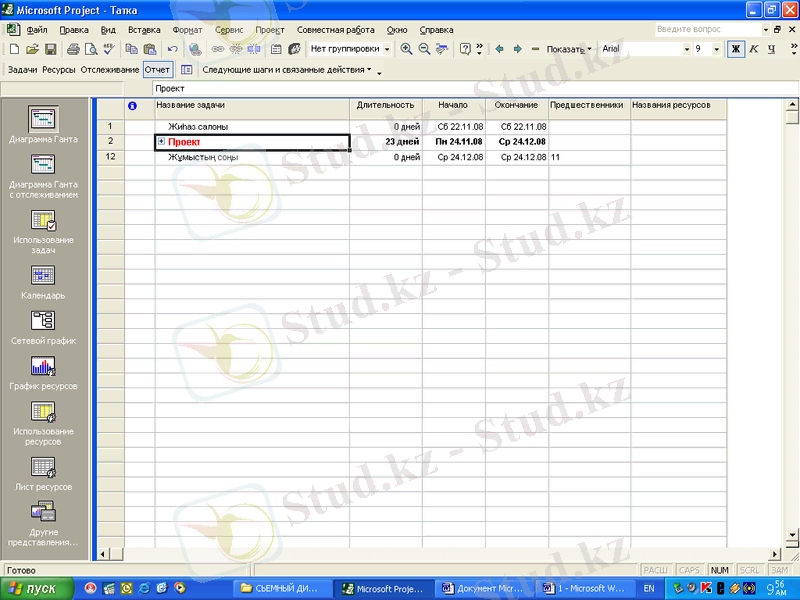This screenshot has width=800, height=600.
Task: Open the Правка menu
Action: click(x=74, y=30)
